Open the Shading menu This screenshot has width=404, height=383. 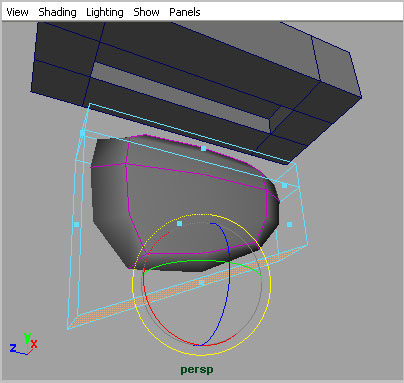(57, 12)
